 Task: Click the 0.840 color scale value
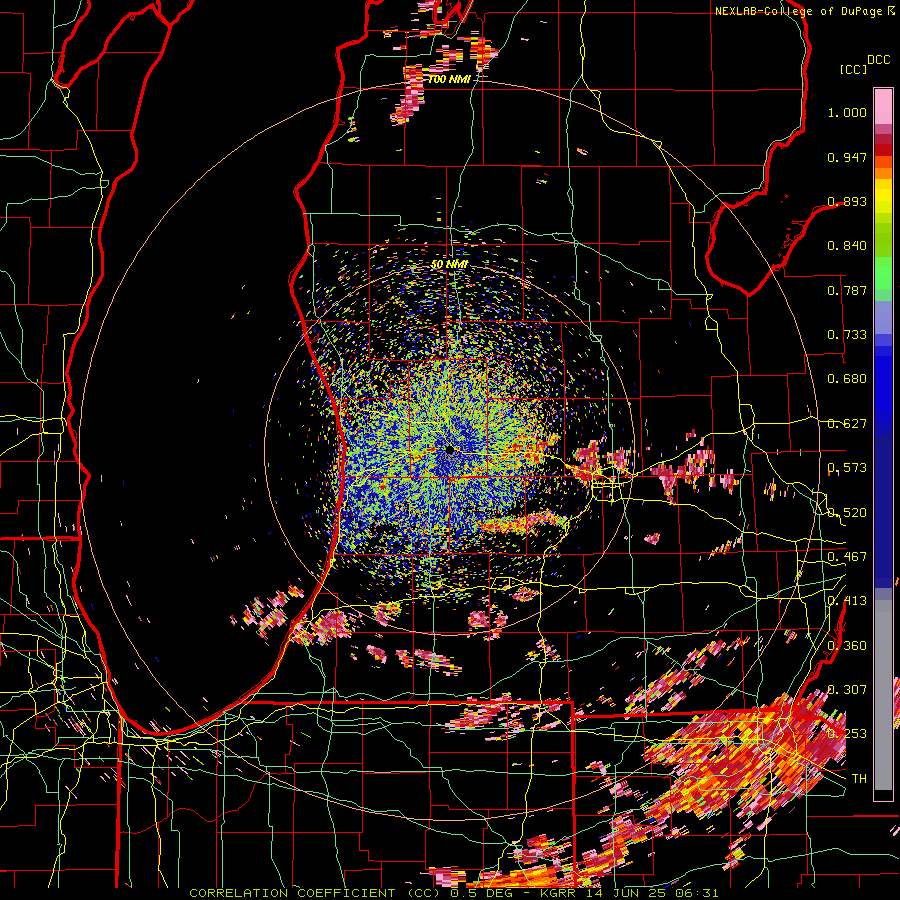847,246
